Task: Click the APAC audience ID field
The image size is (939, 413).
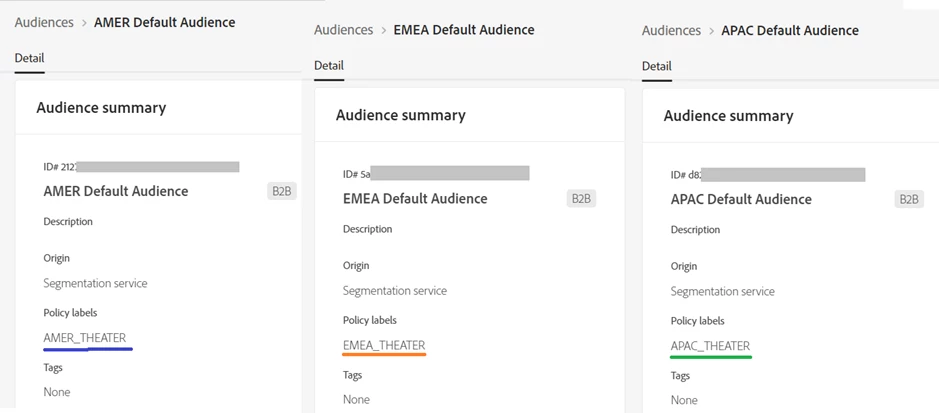Action: [x=767, y=175]
